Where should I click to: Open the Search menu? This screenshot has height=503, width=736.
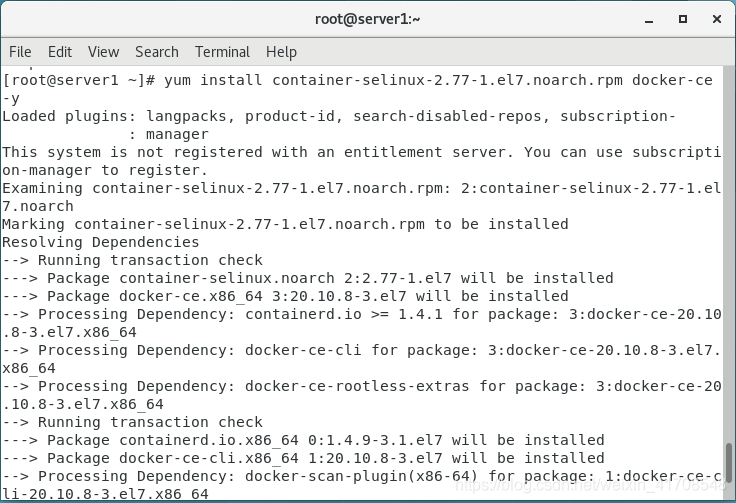click(x=157, y=52)
